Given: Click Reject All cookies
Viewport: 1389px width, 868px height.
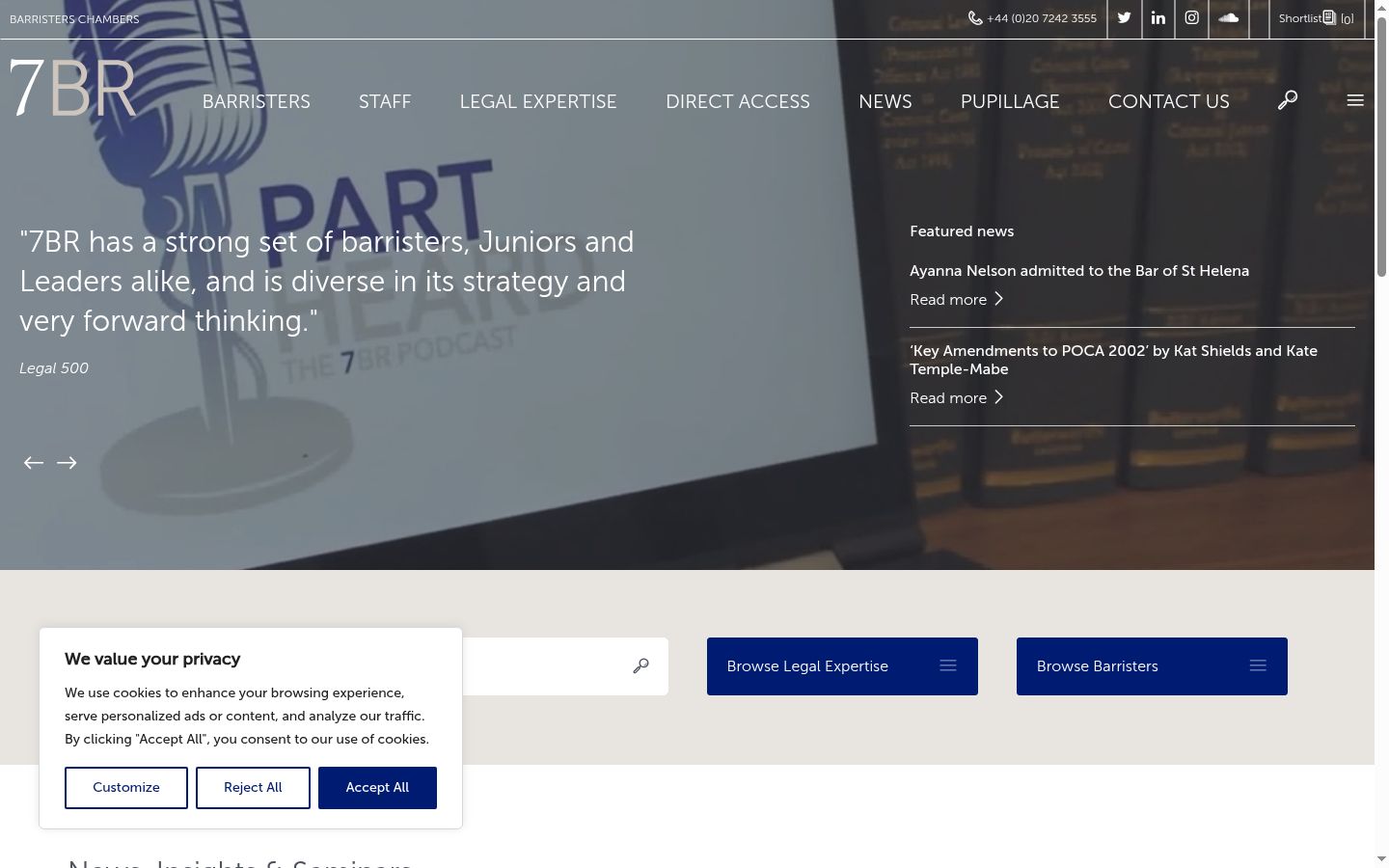Looking at the screenshot, I should click(253, 788).
